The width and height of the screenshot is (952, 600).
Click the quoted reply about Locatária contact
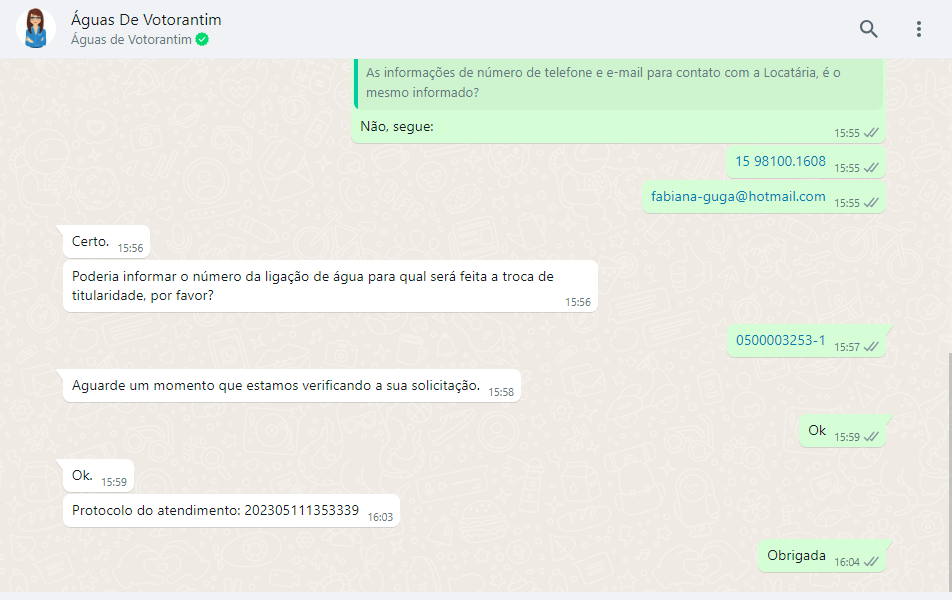pos(618,82)
